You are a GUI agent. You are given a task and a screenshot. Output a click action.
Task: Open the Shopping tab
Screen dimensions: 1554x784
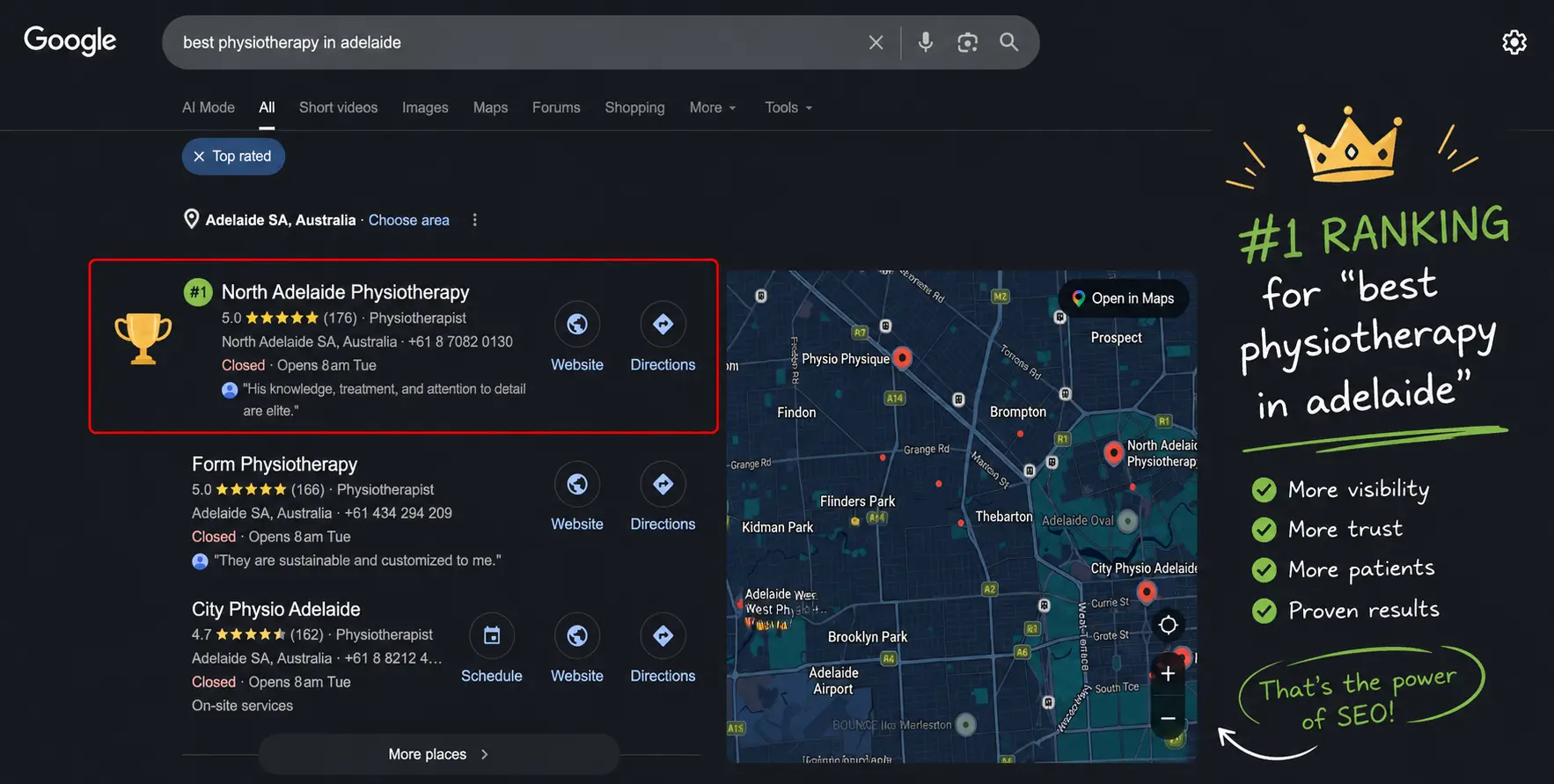(x=634, y=107)
